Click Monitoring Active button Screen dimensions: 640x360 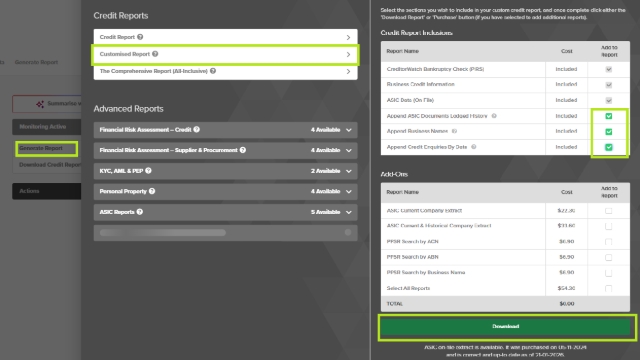point(47,127)
